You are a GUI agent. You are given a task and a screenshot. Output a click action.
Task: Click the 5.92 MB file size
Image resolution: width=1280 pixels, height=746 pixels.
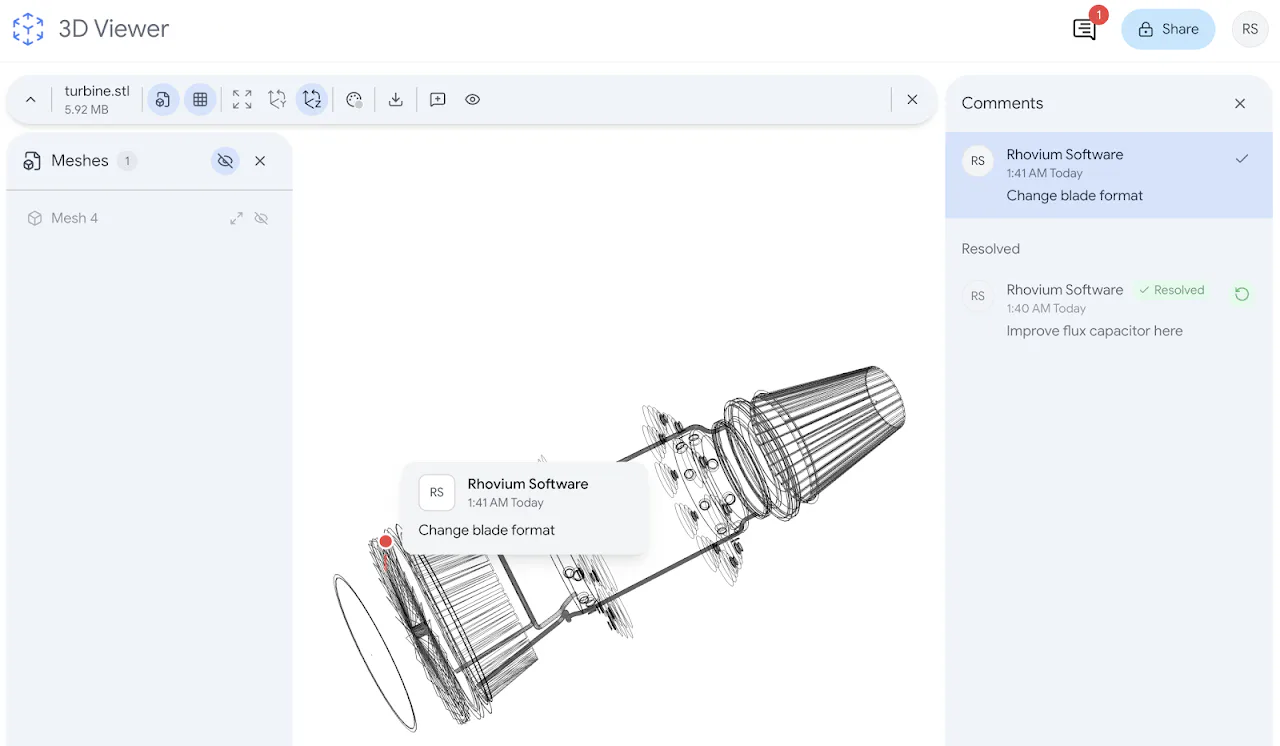86,110
